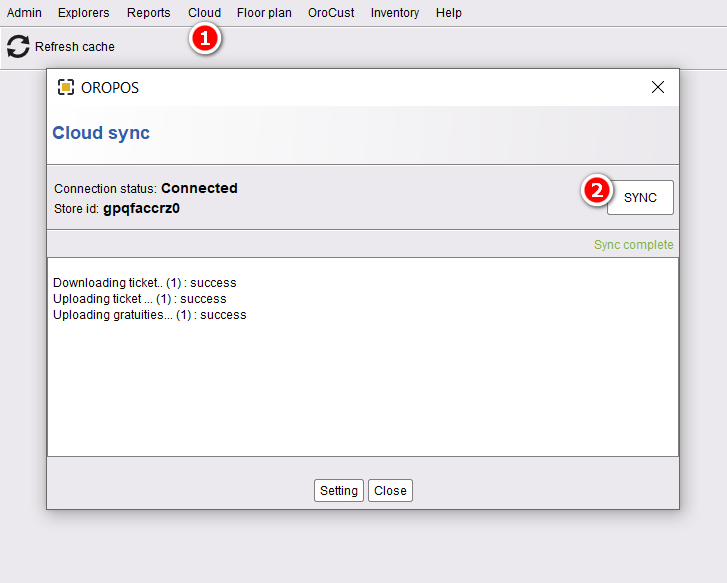Click the 'Uploading gratuities' log line
The height and width of the screenshot is (583, 727).
pyautogui.click(x=149, y=315)
